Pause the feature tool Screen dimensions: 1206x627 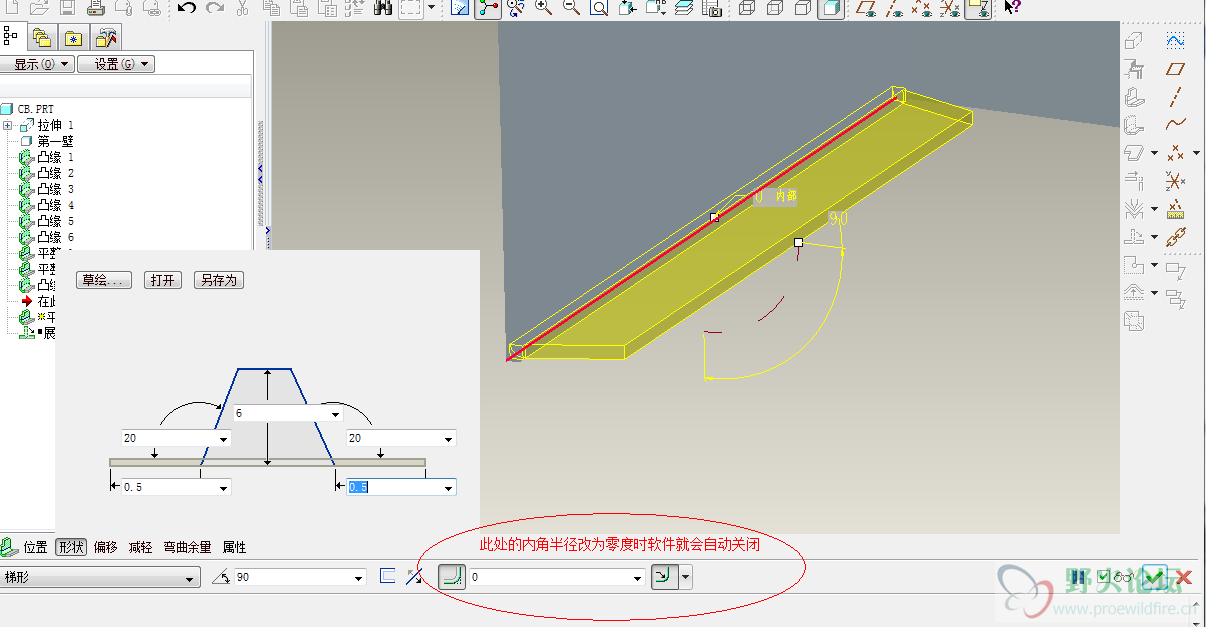click(1079, 577)
